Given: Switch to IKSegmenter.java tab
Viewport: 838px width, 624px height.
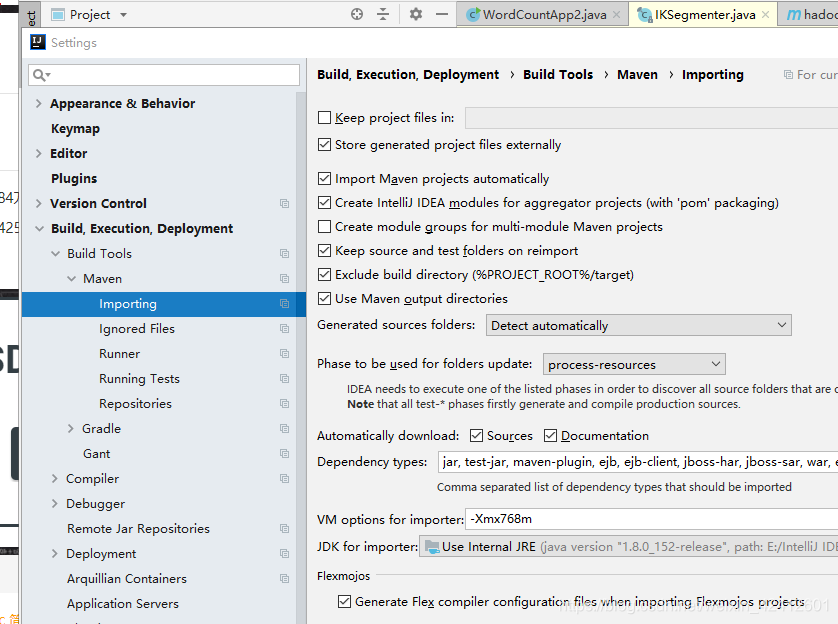Looking at the screenshot, I should [702, 14].
